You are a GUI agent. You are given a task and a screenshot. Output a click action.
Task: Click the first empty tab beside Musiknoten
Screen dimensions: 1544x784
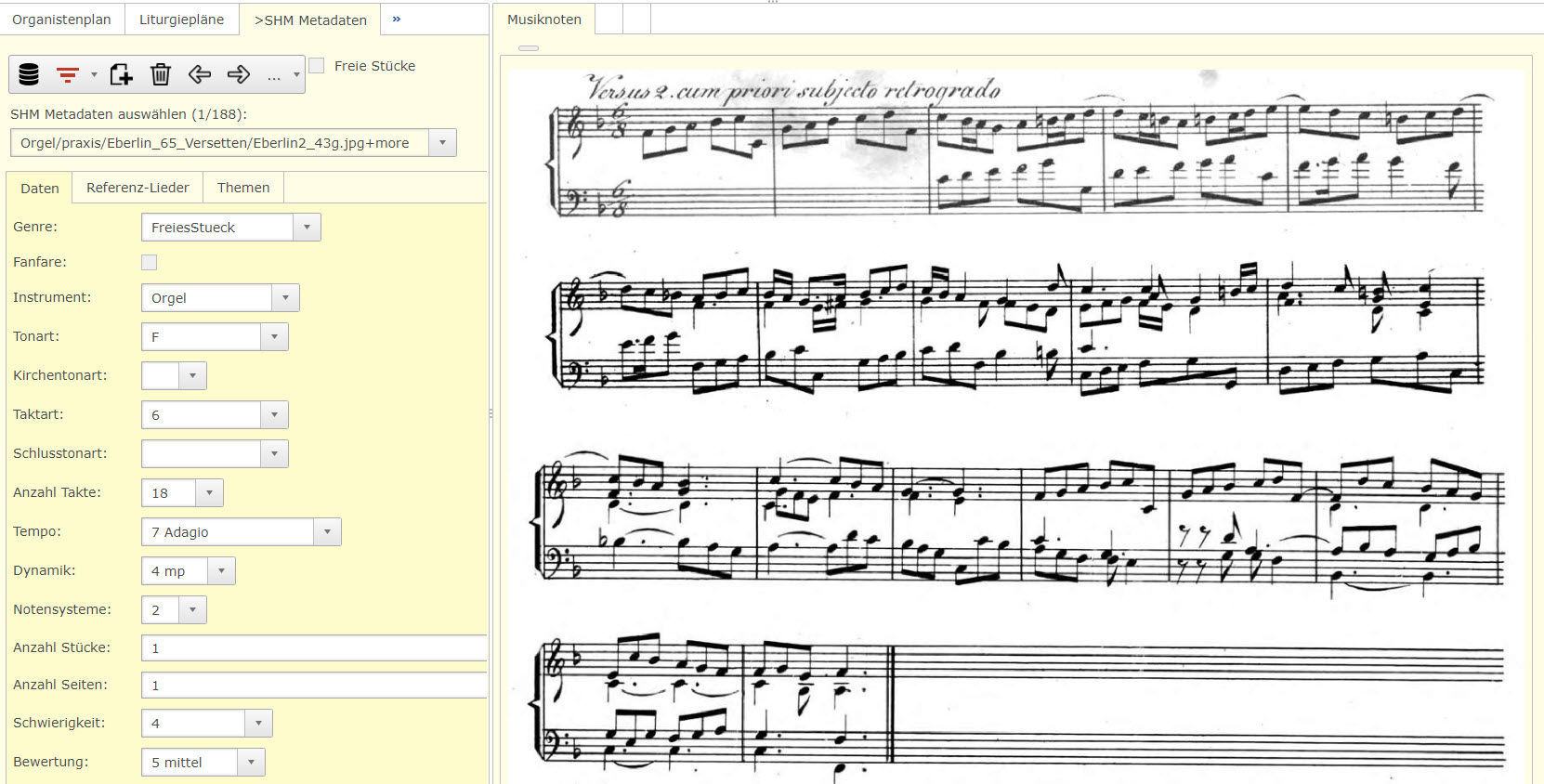[608, 20]
